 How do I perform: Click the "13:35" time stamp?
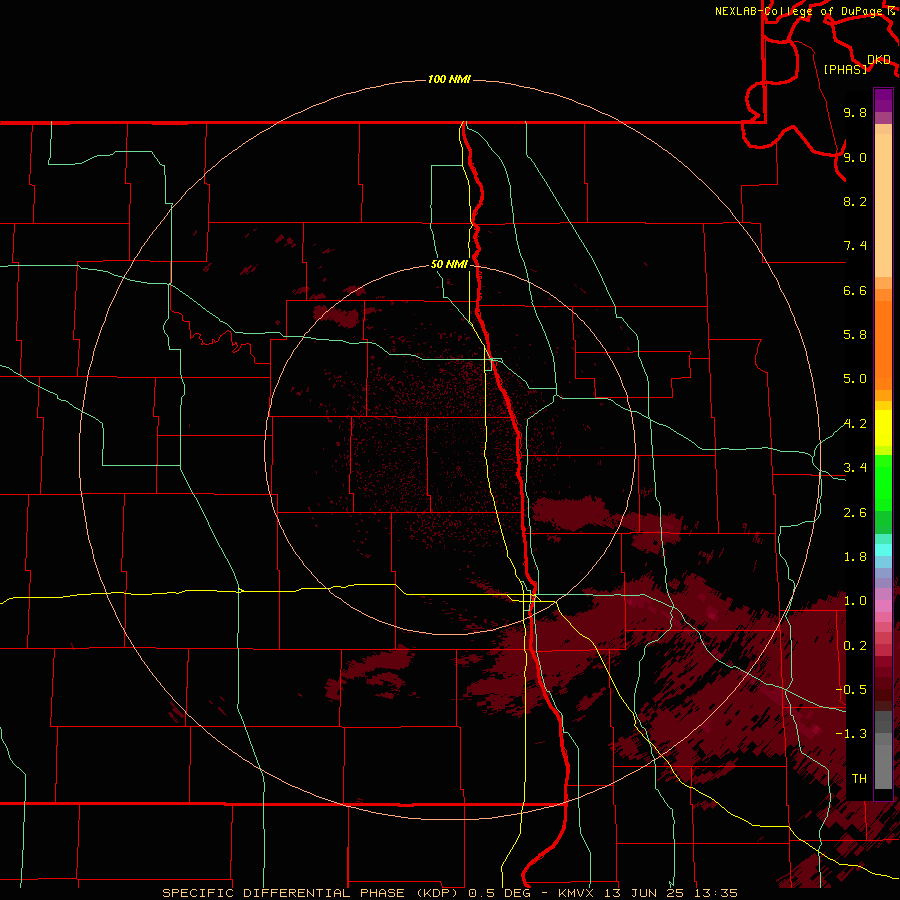[715, 893]
